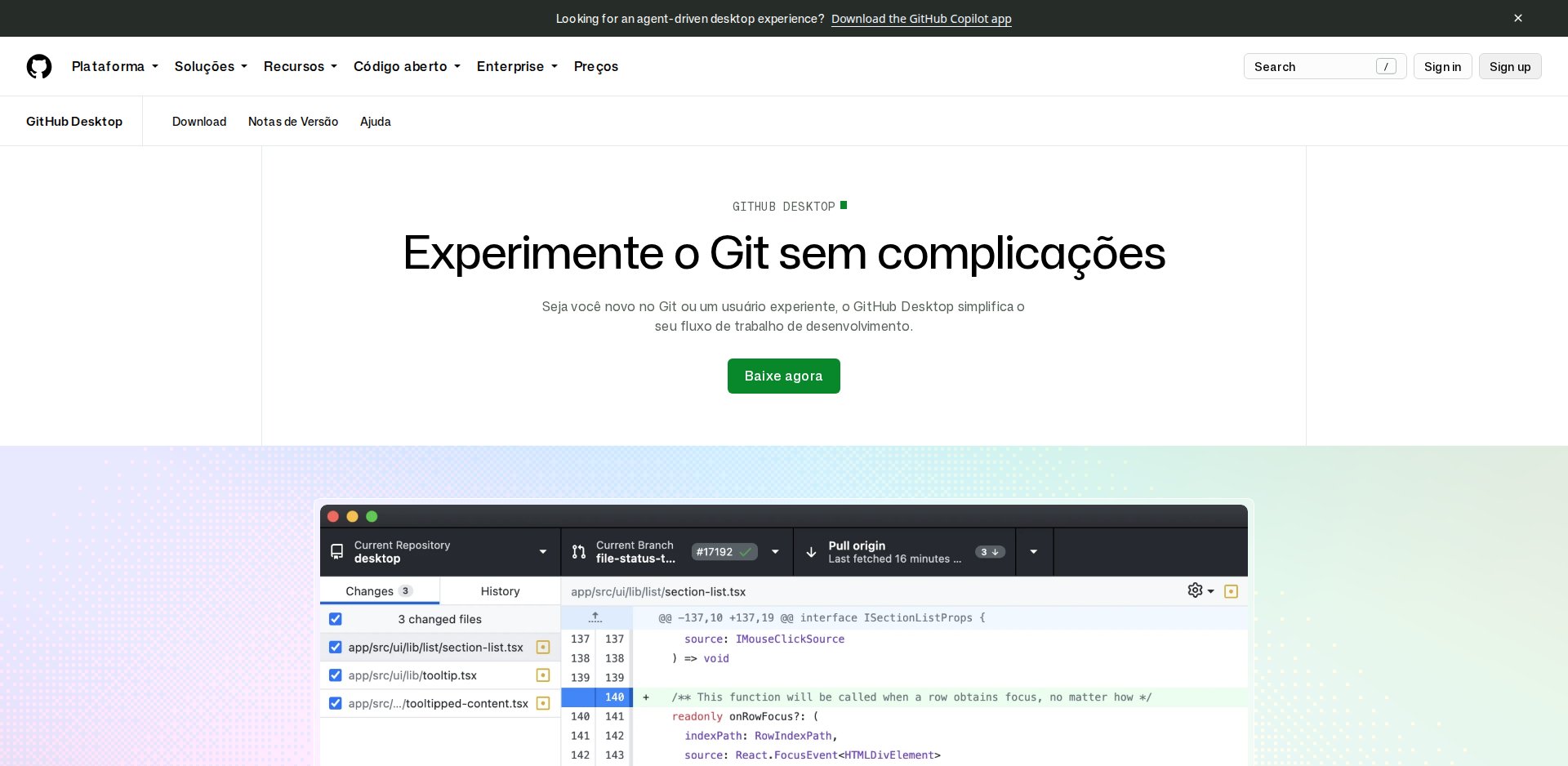Click the Pull origin button label

click(857, 546)
